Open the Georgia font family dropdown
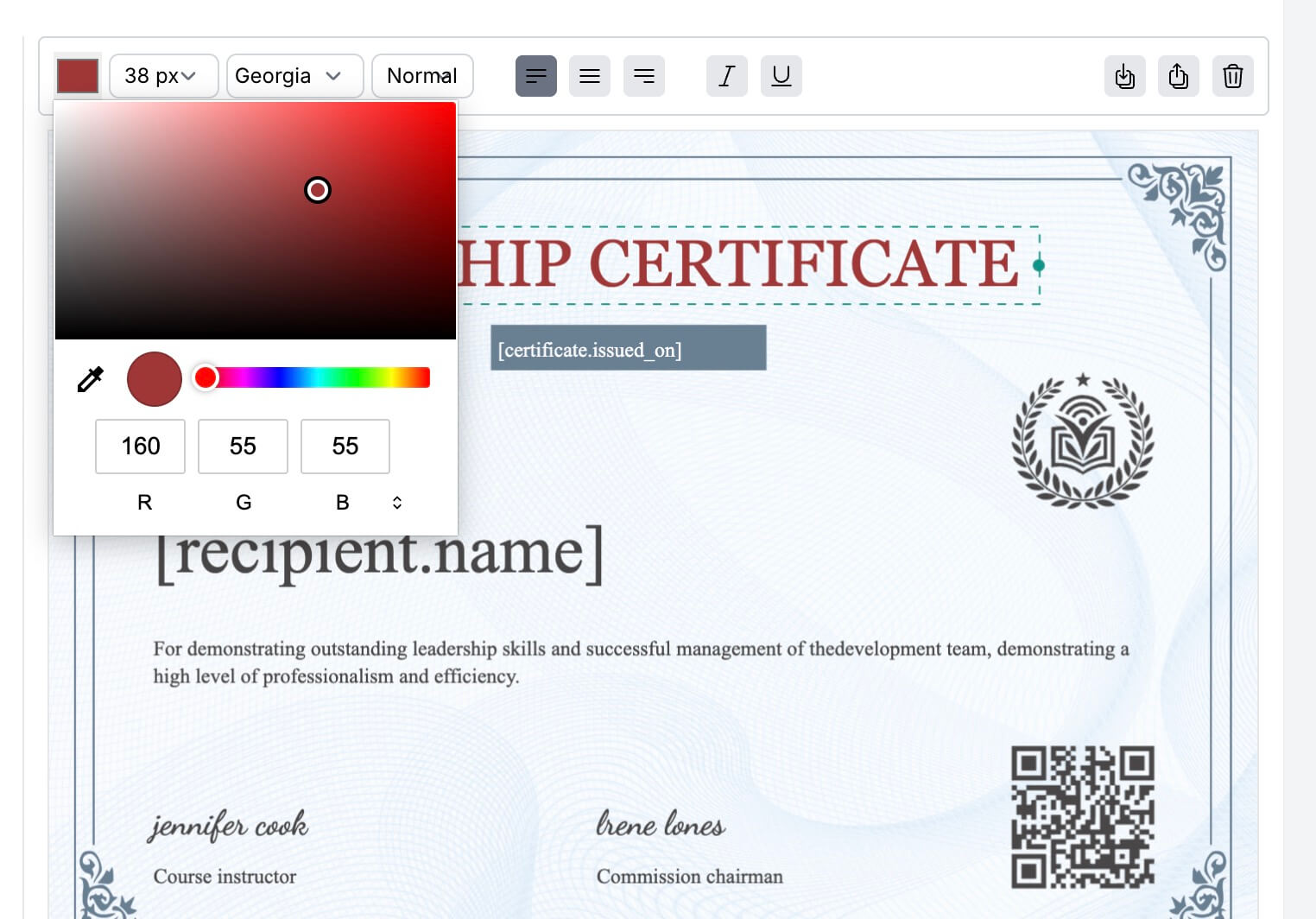The width and height of the screenshot is (1316, 919). coord(294,76)
